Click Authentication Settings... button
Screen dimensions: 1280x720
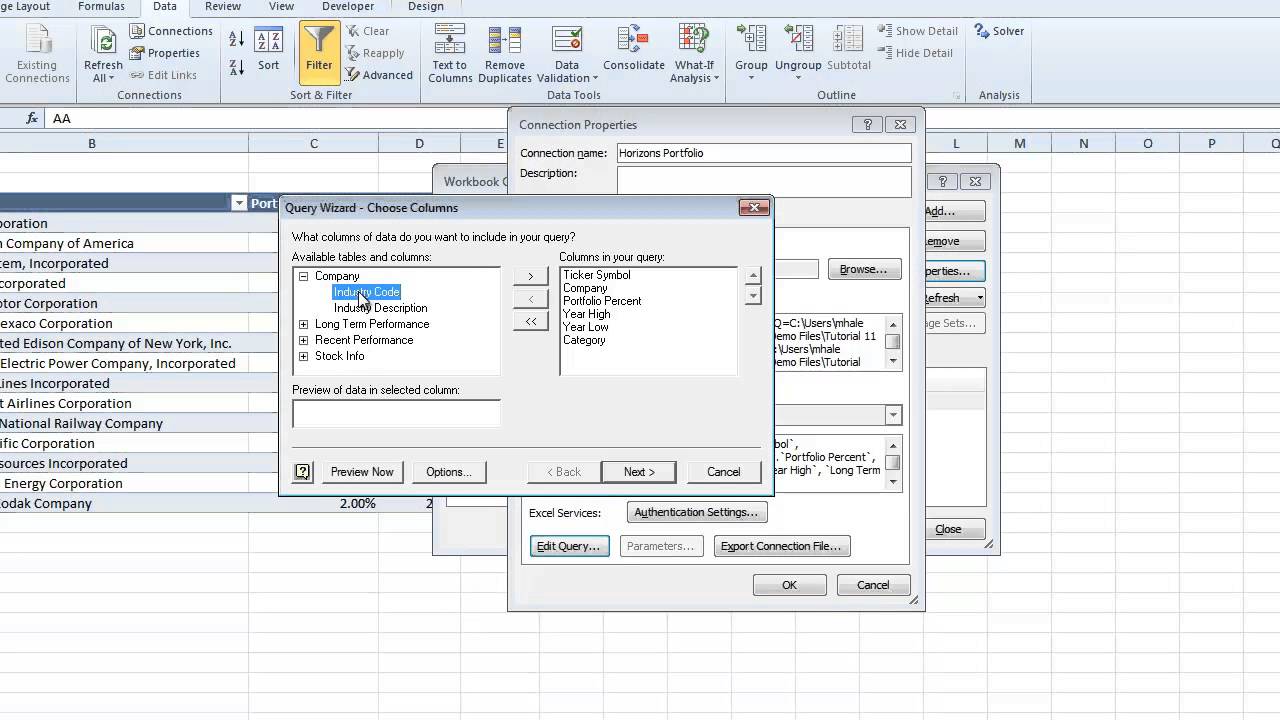(x=697, y=512)
